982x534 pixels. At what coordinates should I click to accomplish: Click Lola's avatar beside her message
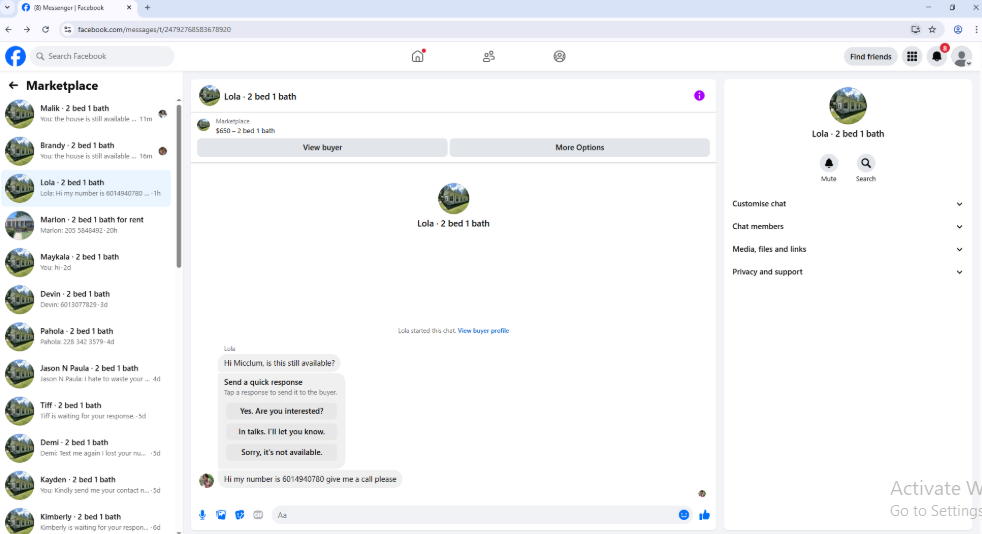tap(206, 480)
